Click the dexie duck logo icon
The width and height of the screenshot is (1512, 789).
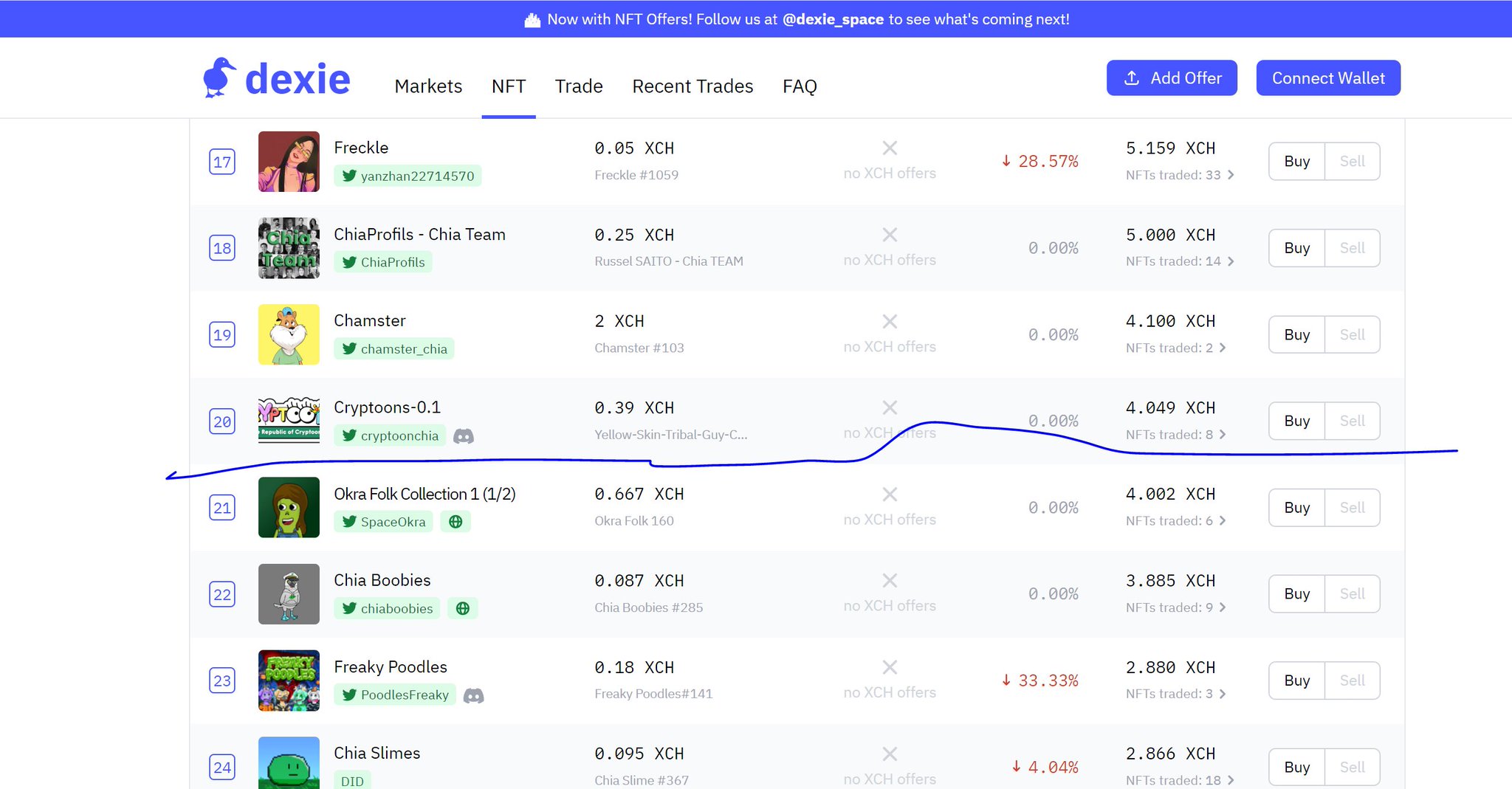coord(219,77)
